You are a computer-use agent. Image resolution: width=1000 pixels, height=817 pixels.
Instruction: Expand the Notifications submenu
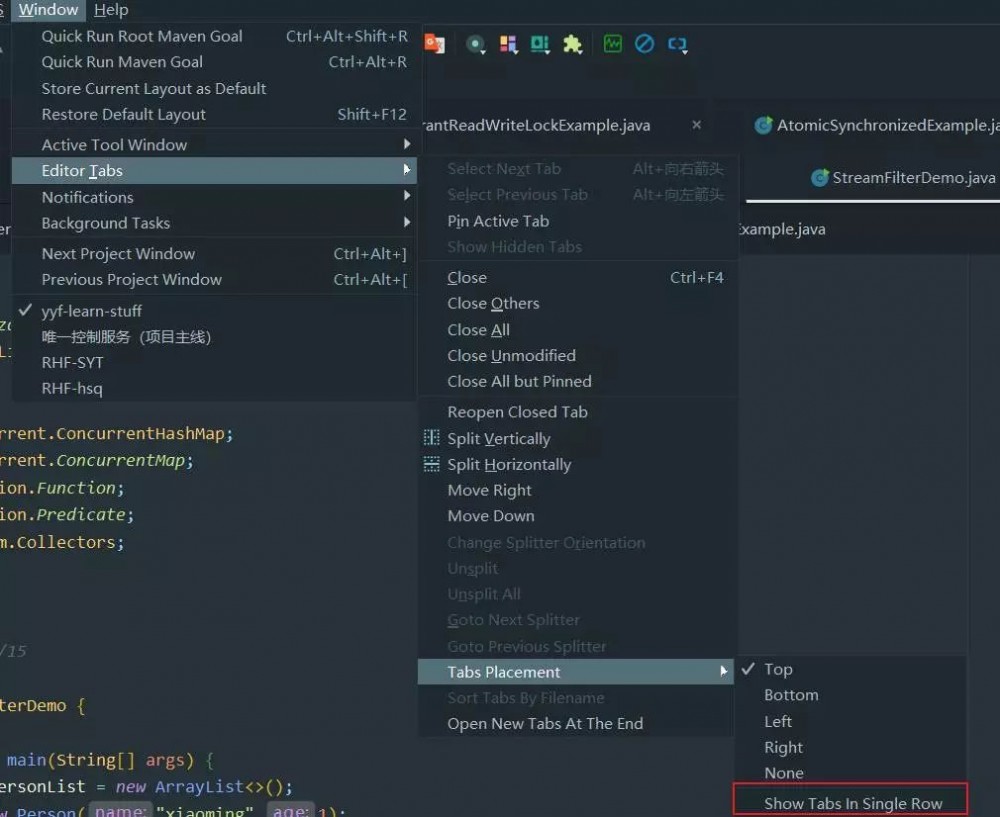tap(87, 197)
